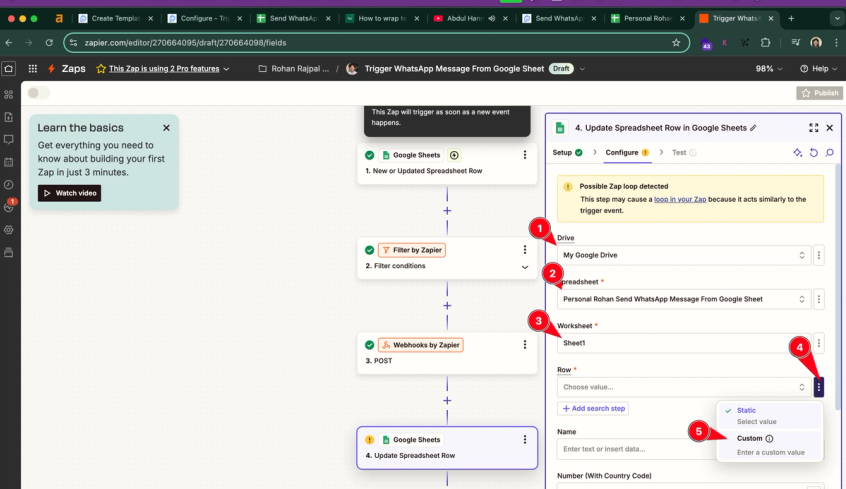Switch to the How to wrap text browser tab
The height and width of the screenshot is (489, 846).
pyautogui.click(x=383, y=18)
